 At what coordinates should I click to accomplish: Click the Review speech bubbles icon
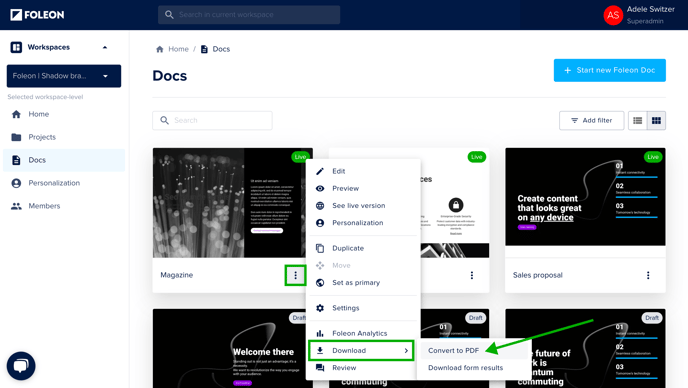pyautogui.click(x=320, y=368)
